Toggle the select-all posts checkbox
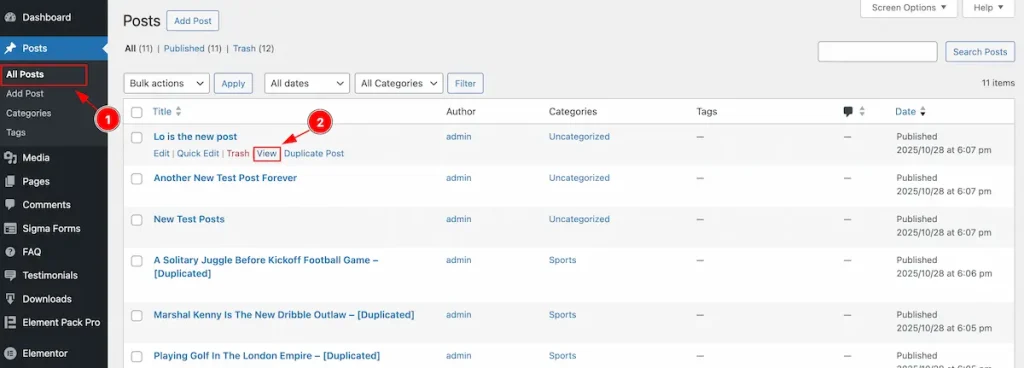1024x368 pixels. pyautogui.click(x=136, y=112)
